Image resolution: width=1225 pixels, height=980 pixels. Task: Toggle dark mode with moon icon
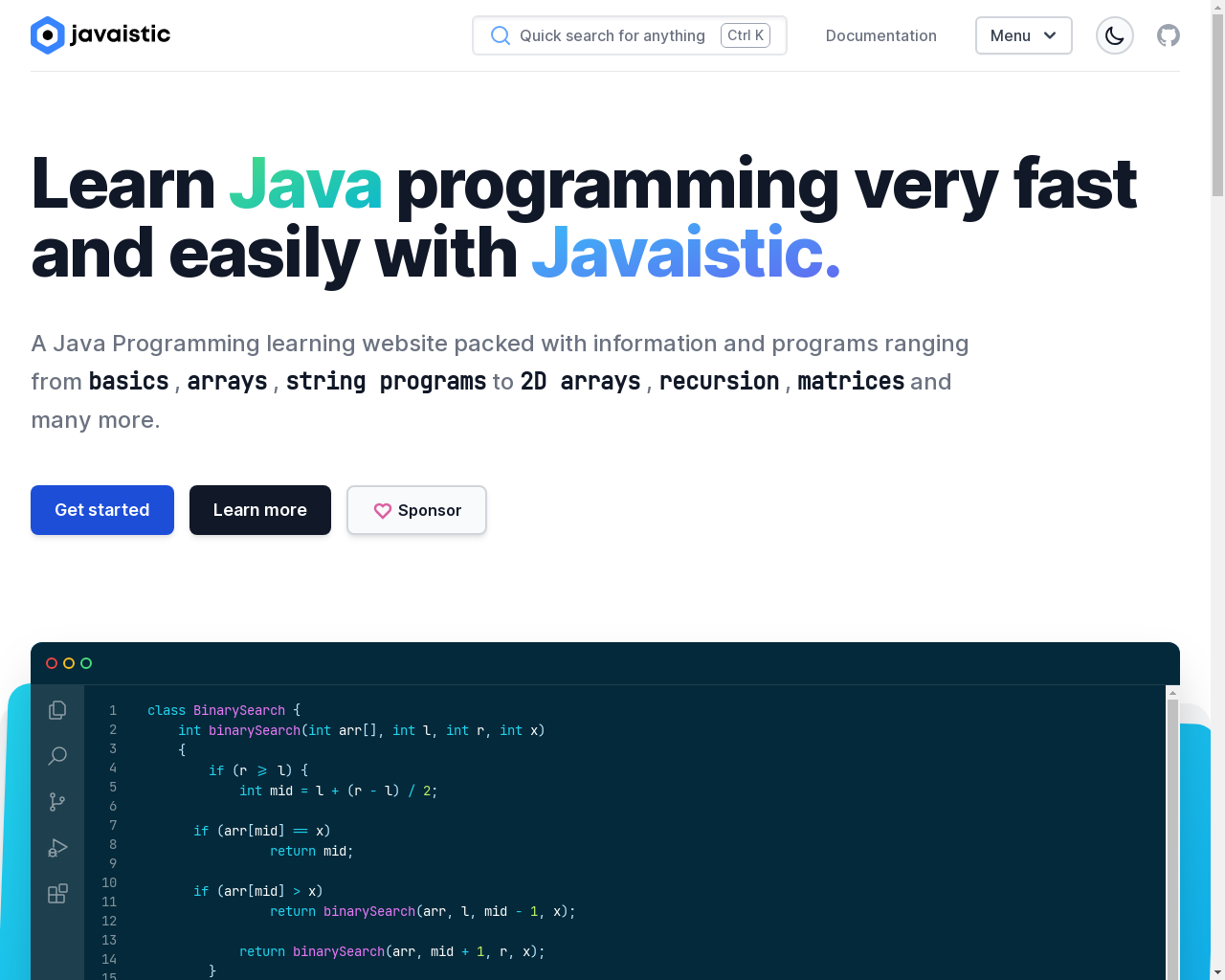(1115, 35)
